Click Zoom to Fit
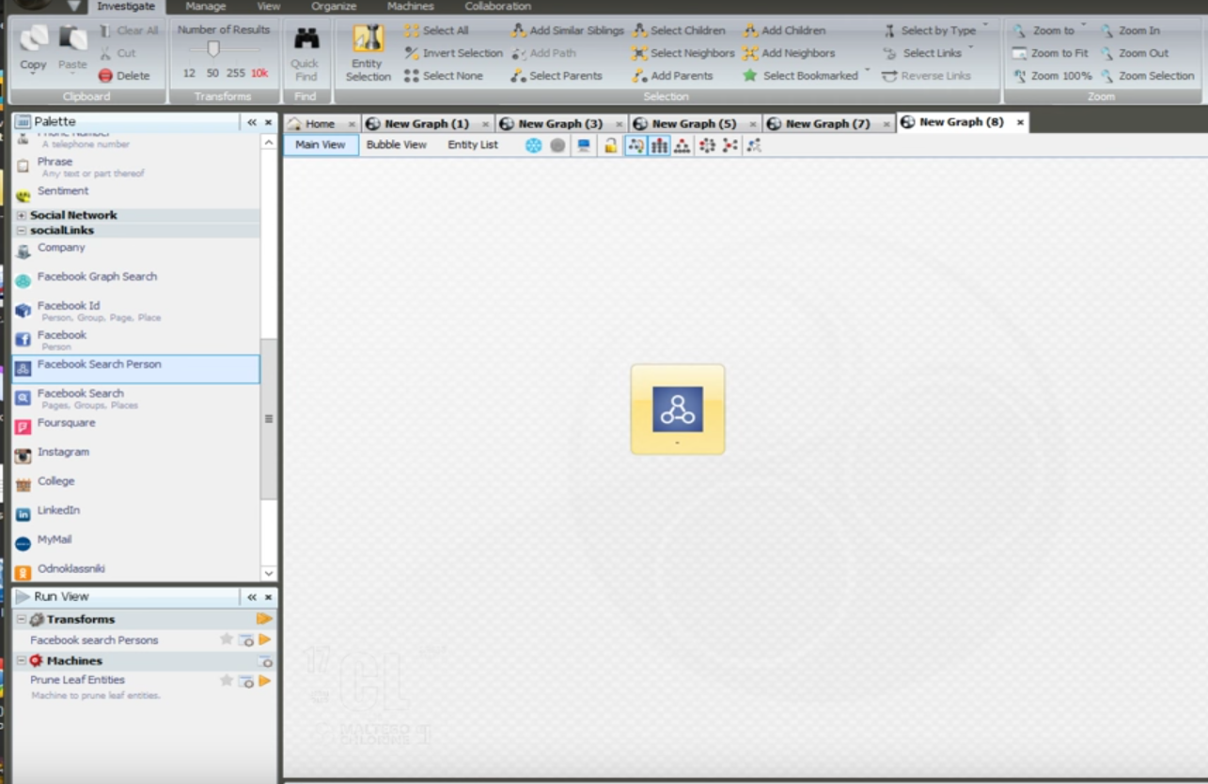Viewport: 1208px width, 784px height. click(x=1050, y=53)
